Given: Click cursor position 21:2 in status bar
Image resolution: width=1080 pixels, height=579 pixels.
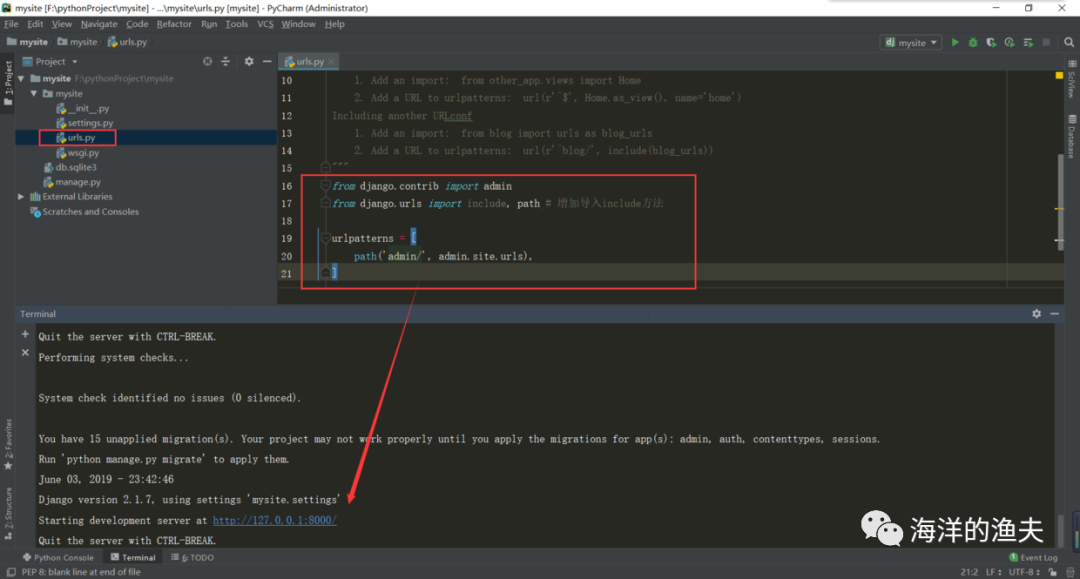Looking at the screenshot, I should tap(969, 572).
